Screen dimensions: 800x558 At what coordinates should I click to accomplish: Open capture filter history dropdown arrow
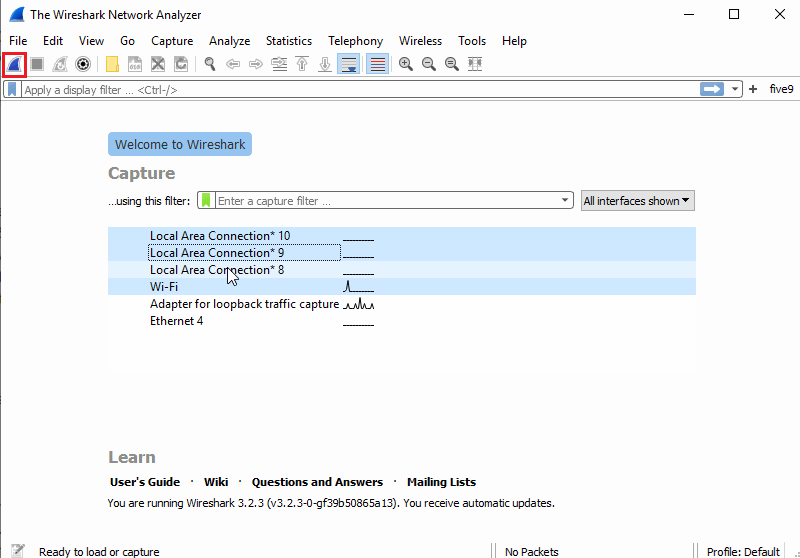coord(565,200)
